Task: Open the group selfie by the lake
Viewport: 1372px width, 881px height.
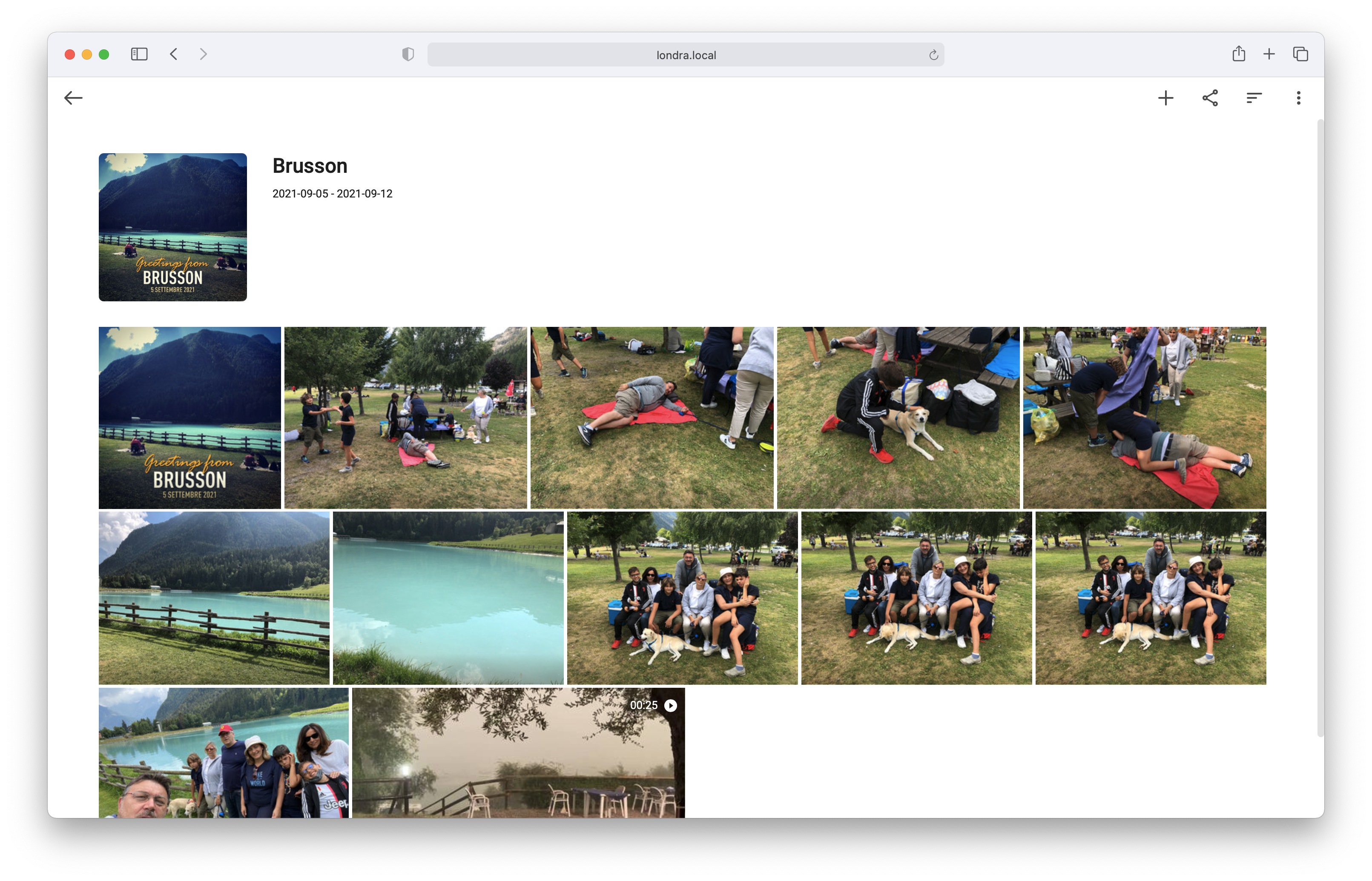Action: click(223, 752)
